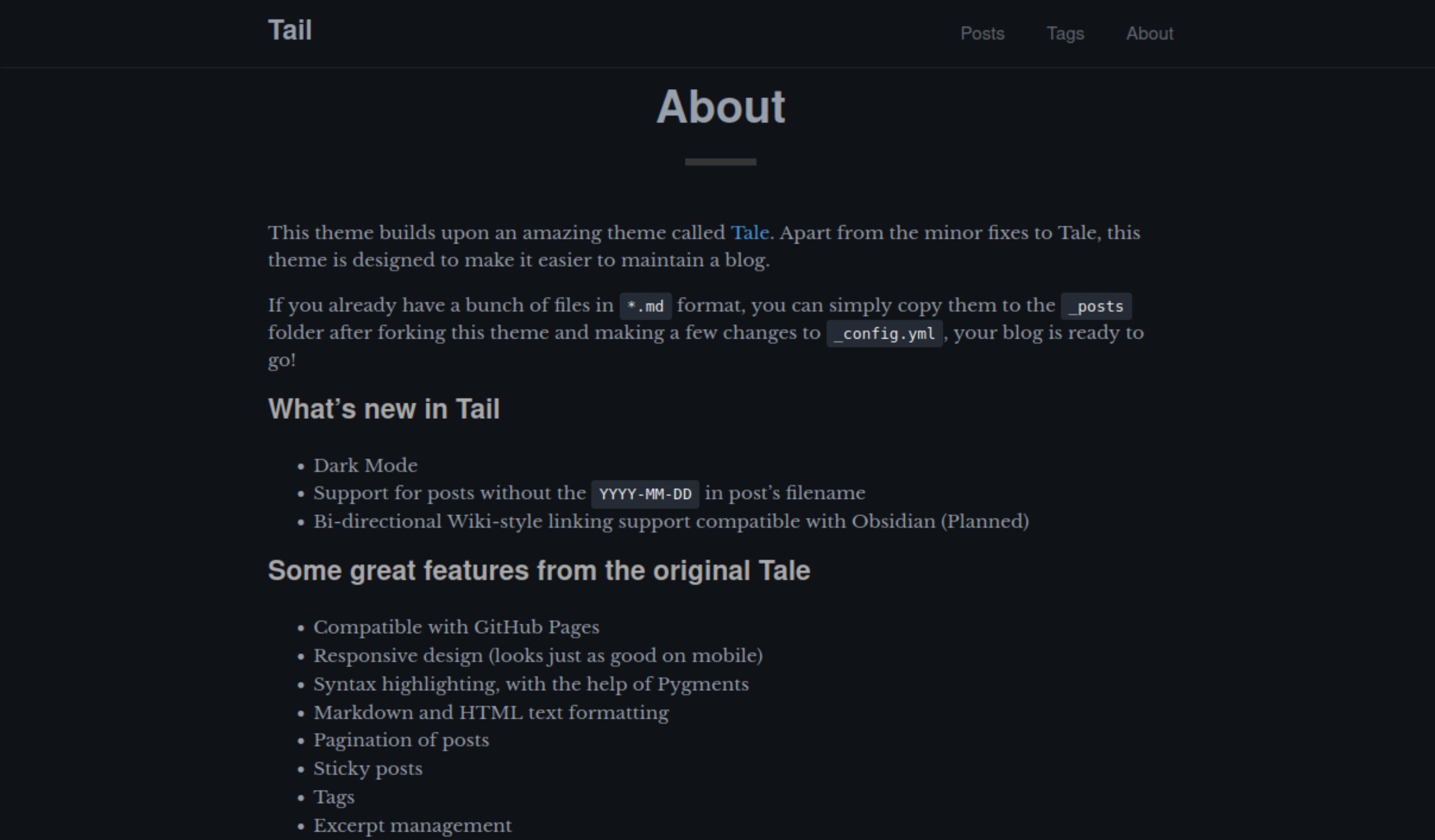Select the _posts inline code snippet
1435x840 pixels.
pyautogui.click(x=1096, y=306)
